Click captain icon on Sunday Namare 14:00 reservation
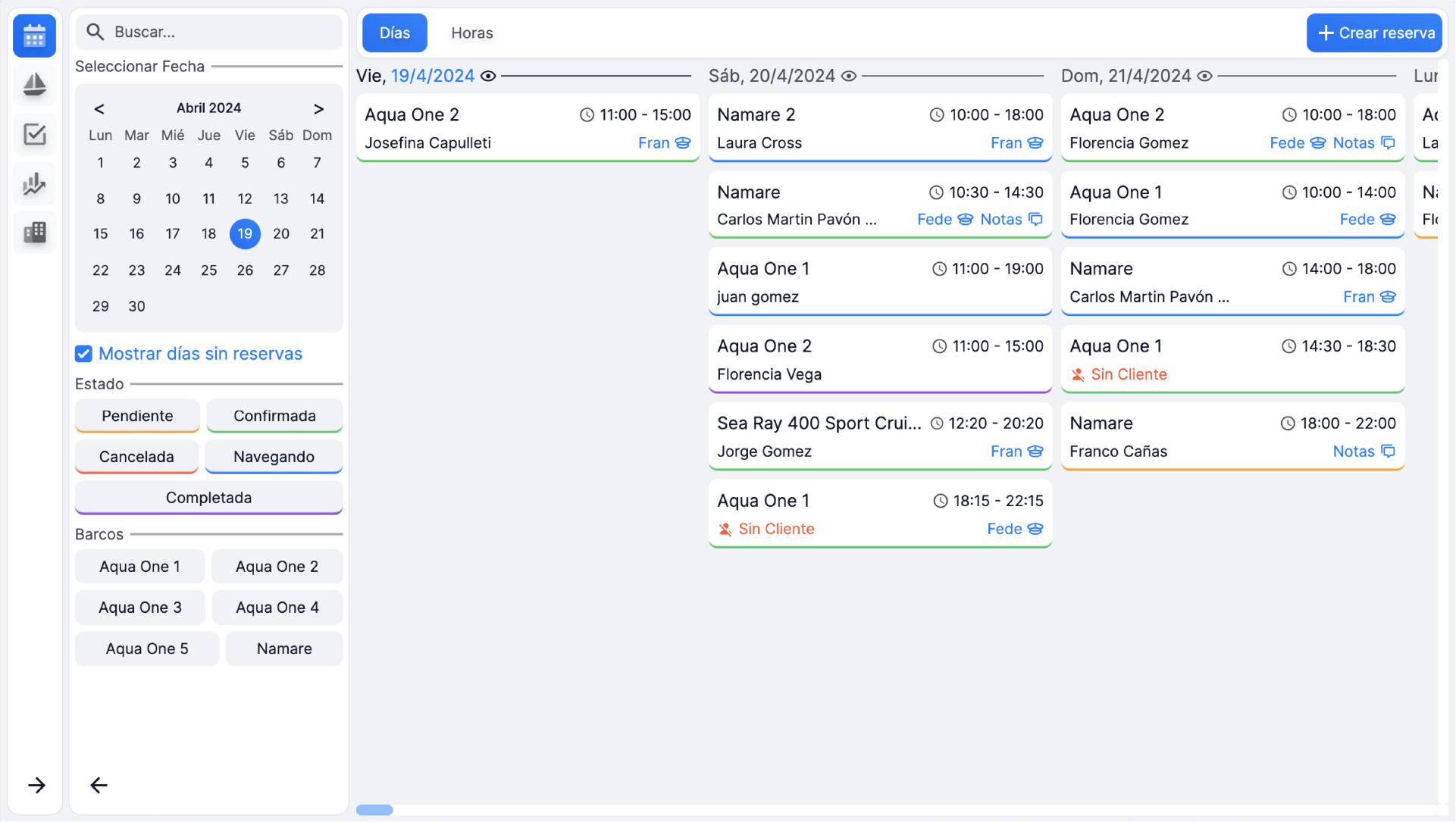Image resolution: width=1456 pixels, height=822 pixels. 1388,296
